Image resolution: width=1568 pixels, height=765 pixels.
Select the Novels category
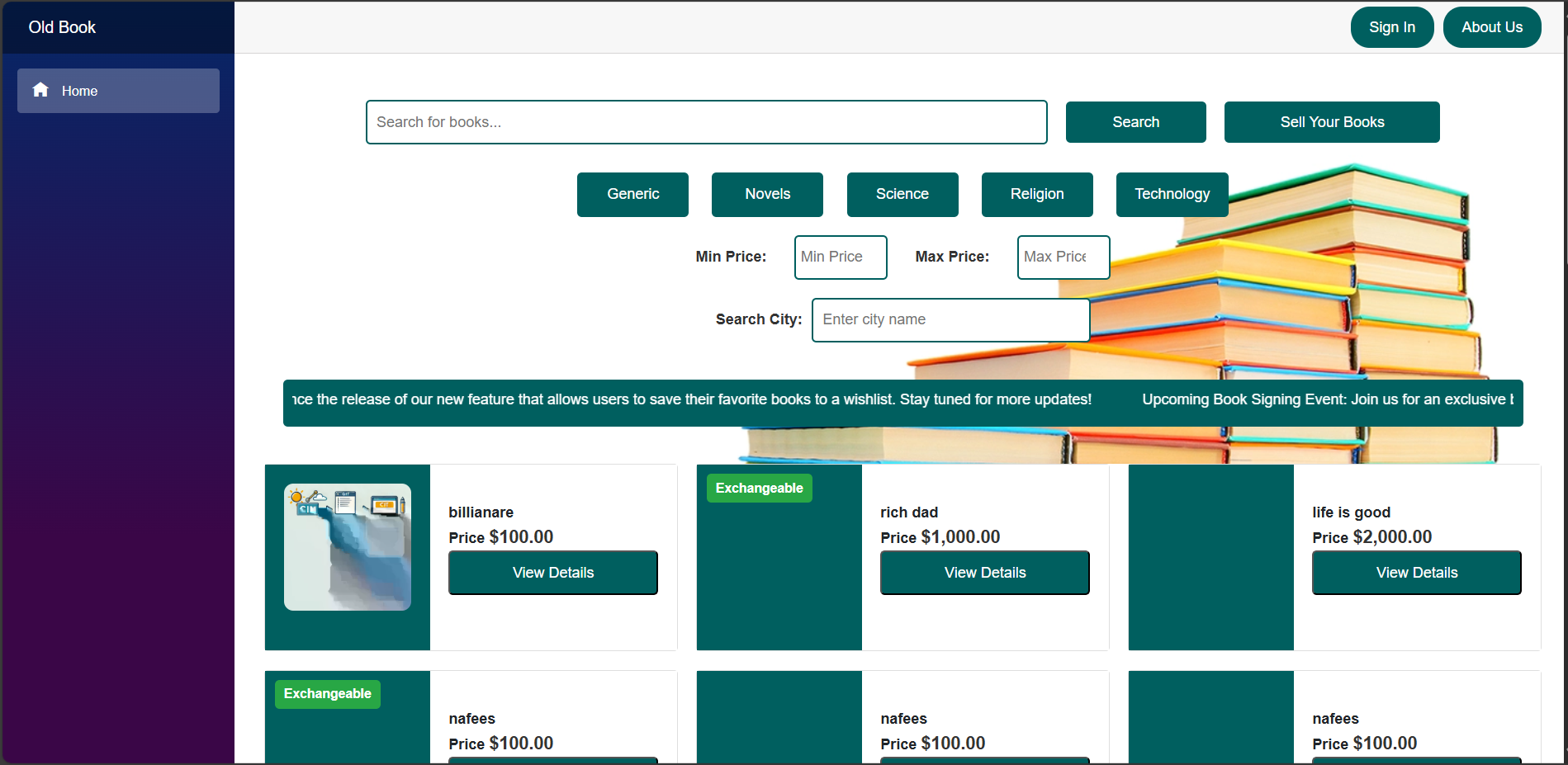pyautogui.click(x=767, y=195)
